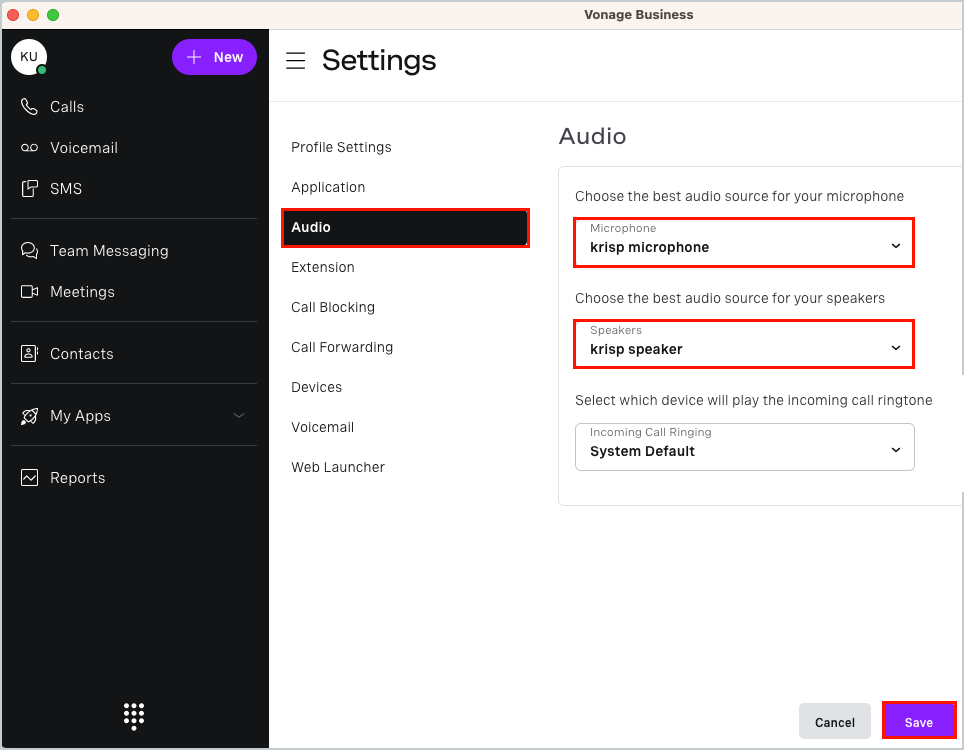
Task: Click the Incoming Call Ringing chevron arrow
Action: pyautogui.click(x=896, y=450)
